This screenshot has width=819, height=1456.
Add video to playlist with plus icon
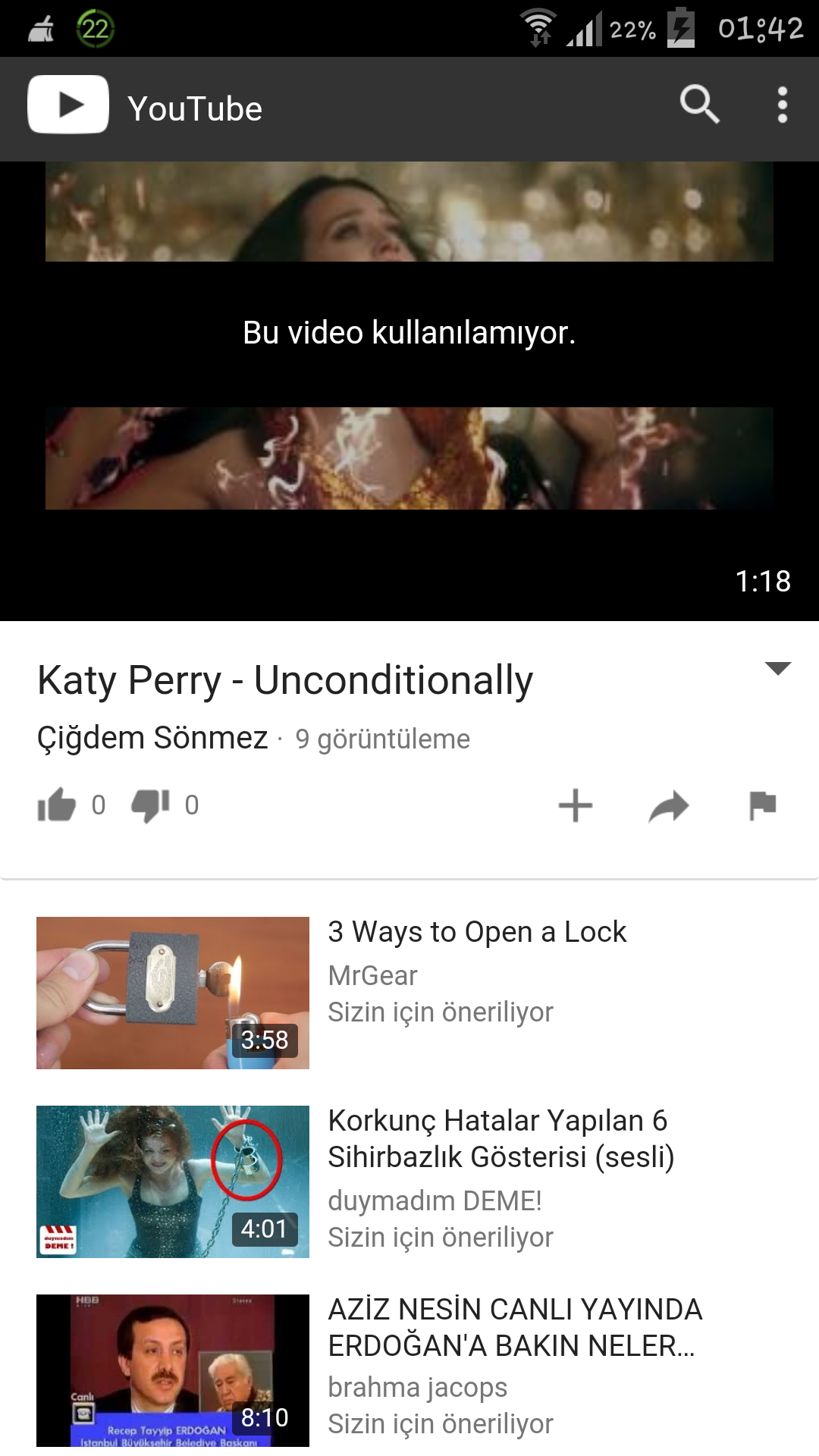pos(576,805)
